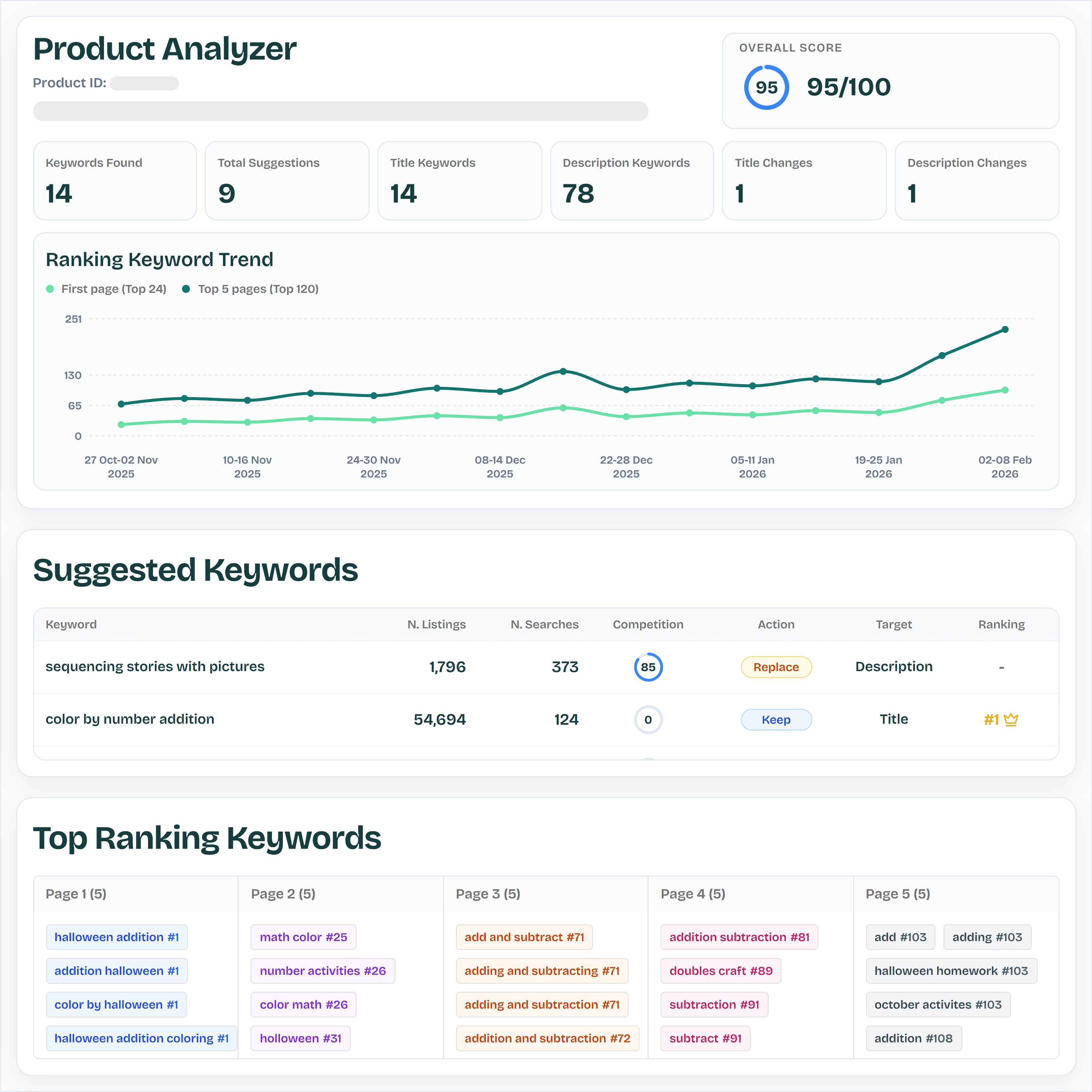Toggle the Keep action for color by number addition

click(x=776, y=719)
